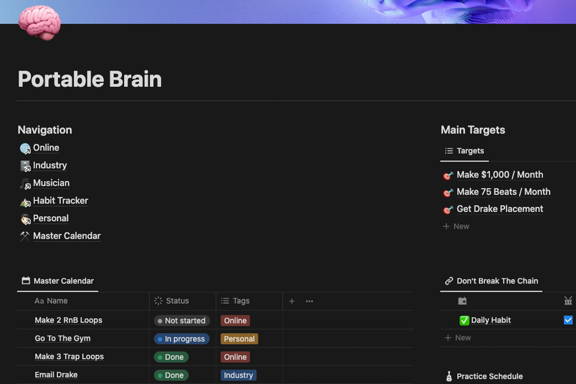
Task: Add a New target entry
Action: (456, 226)
